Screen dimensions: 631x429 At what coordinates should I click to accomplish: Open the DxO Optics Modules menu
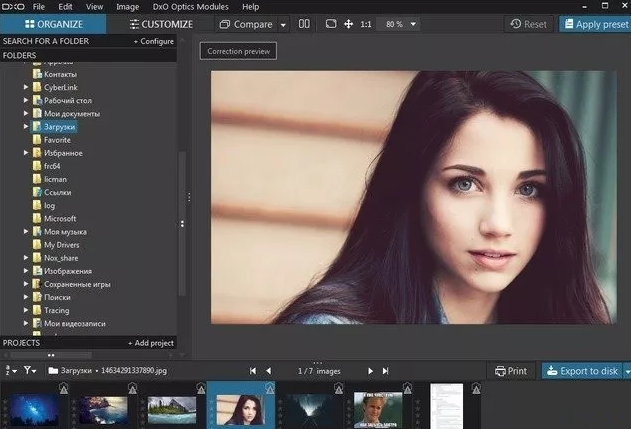pos(190,6)
